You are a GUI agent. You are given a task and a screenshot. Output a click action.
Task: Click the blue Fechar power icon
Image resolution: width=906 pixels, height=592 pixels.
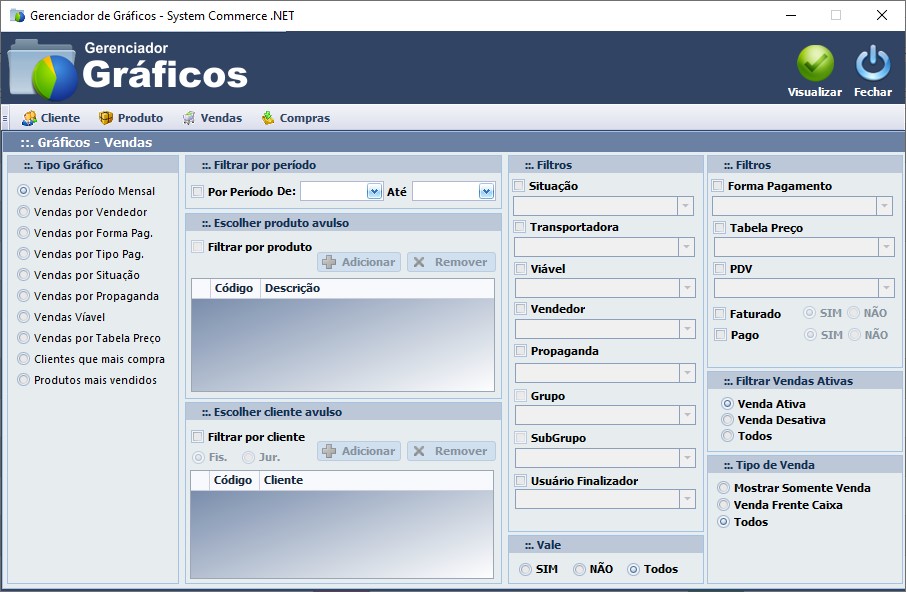[872, 64]
